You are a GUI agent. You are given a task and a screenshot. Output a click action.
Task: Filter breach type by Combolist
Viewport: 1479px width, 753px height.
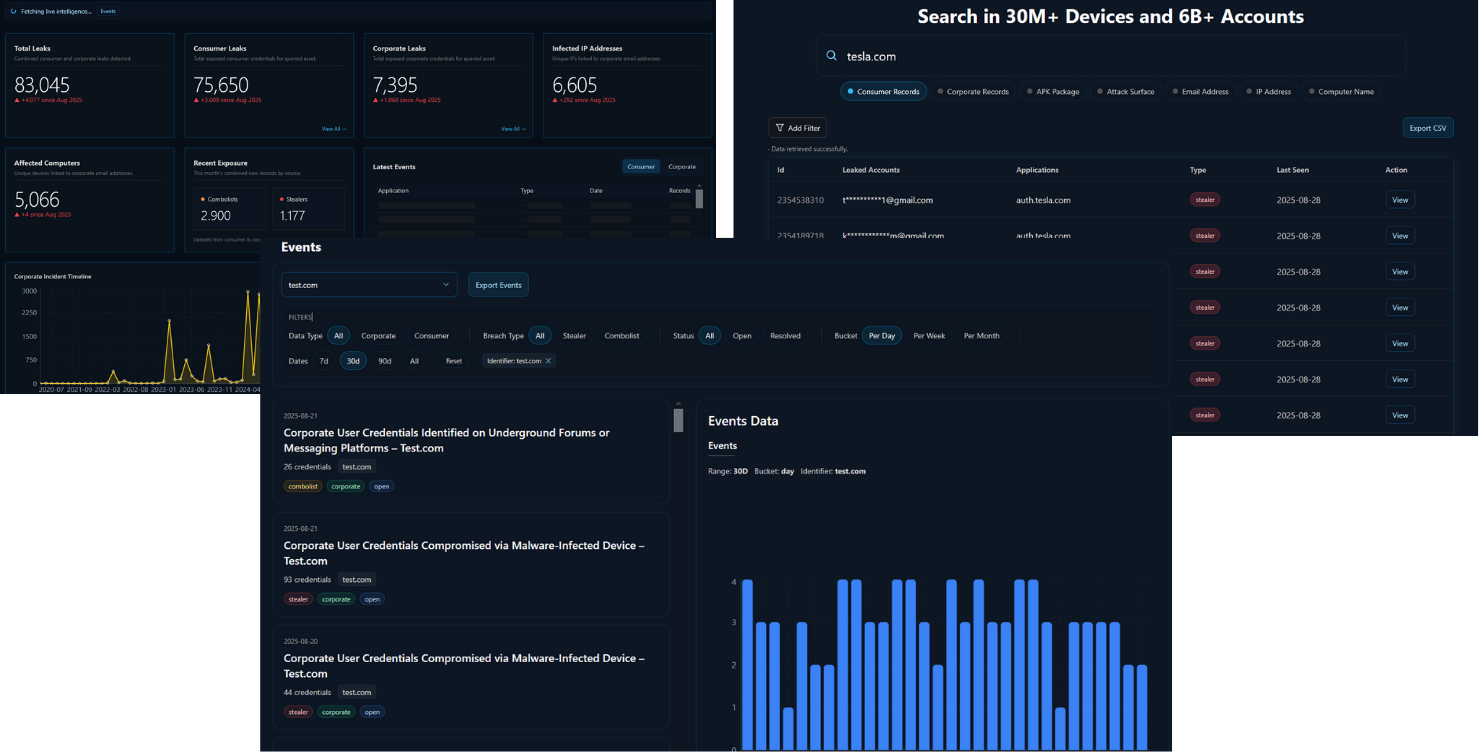point(622,335)
